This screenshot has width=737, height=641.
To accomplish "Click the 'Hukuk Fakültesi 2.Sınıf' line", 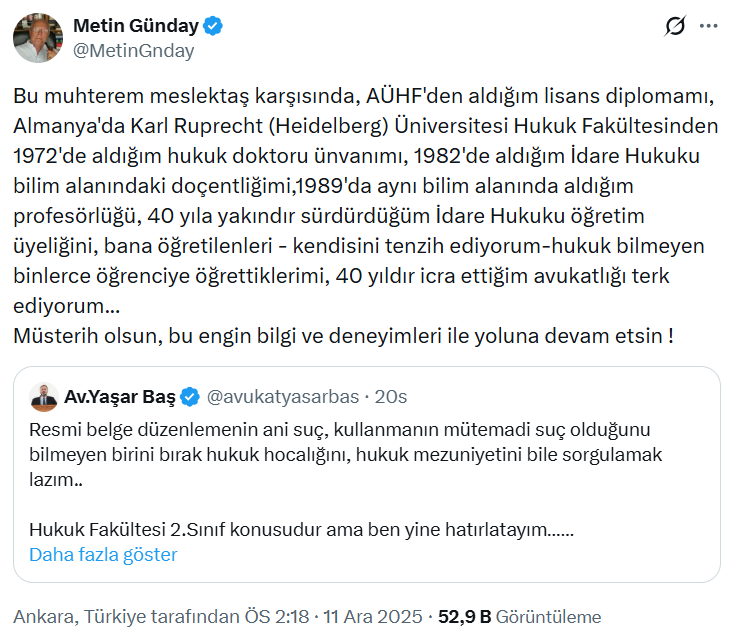I will pos(300,529).
